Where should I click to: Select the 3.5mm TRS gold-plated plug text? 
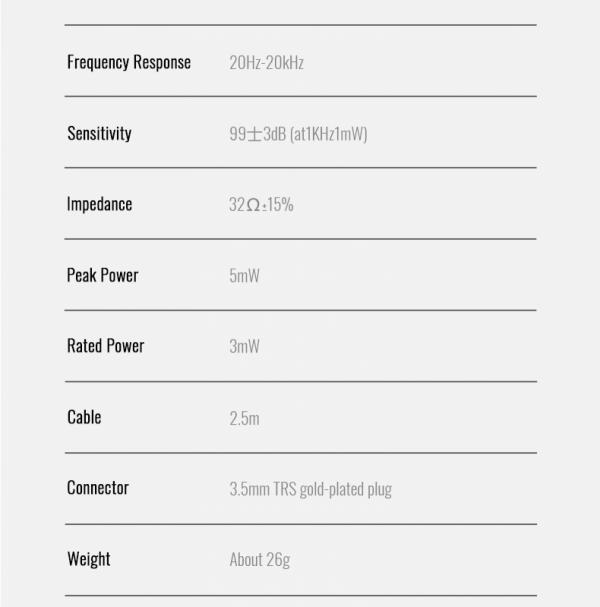pos(310,489)
